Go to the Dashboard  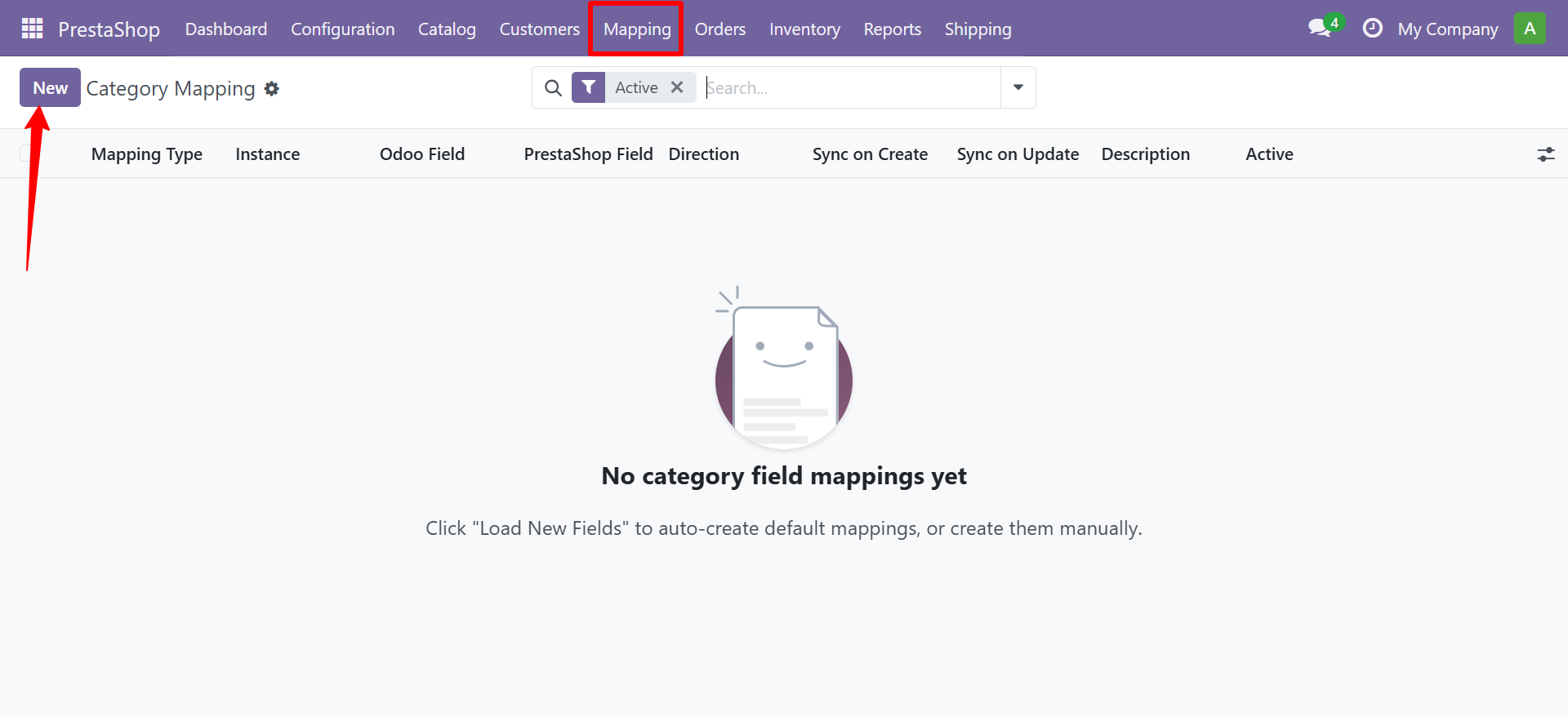click(x=225, y=29)
